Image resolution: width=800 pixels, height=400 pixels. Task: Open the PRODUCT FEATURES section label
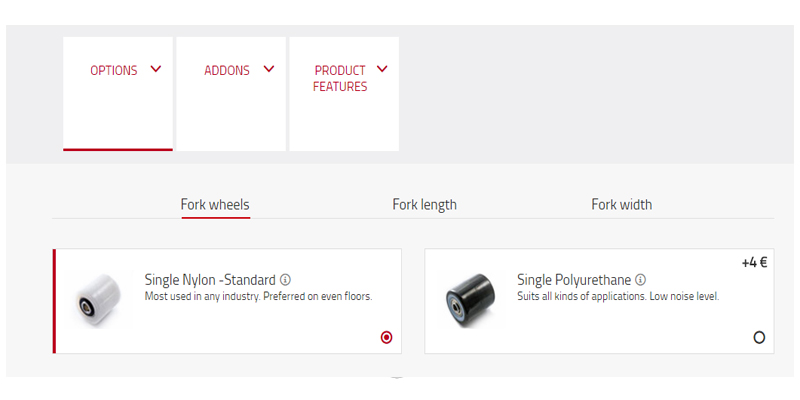pyautogui.click(x=339, y=79)
